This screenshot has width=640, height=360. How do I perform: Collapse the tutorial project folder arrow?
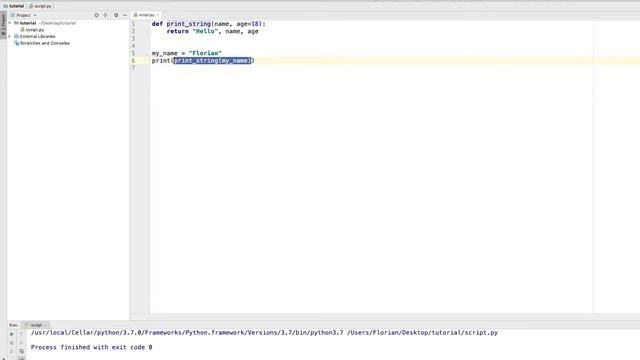pos(10,23)
